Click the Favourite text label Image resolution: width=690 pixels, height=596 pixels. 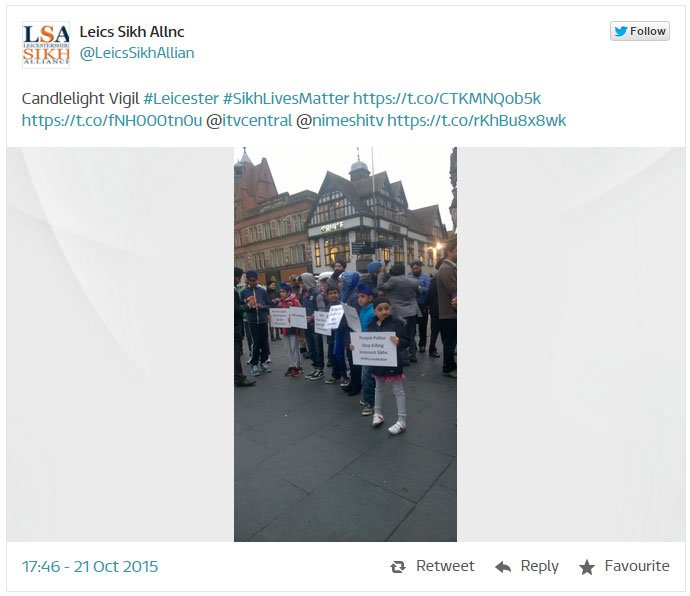click(637, 566)
